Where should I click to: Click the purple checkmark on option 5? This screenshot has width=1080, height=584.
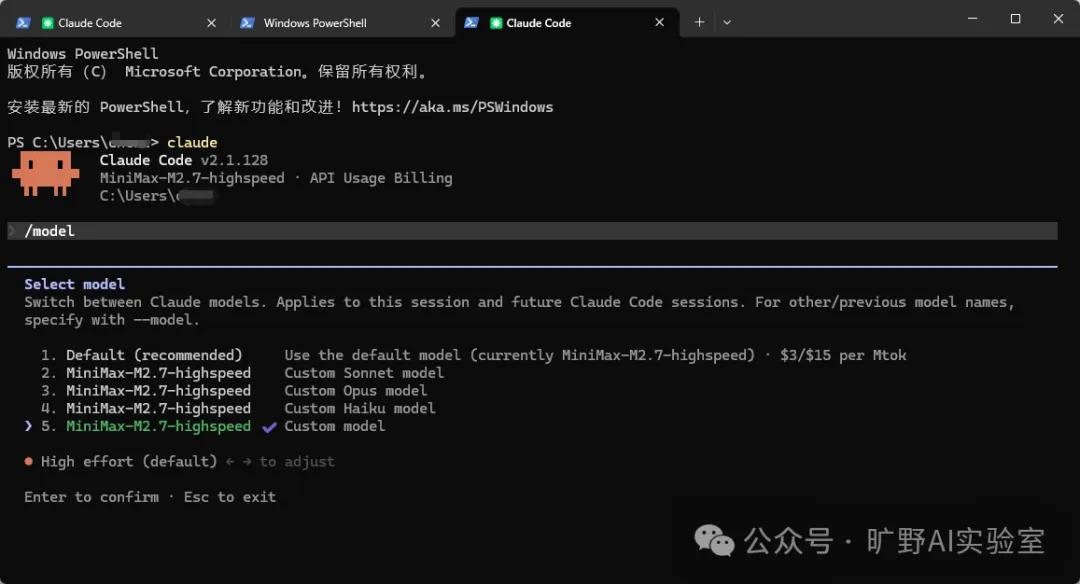(269, 427)
